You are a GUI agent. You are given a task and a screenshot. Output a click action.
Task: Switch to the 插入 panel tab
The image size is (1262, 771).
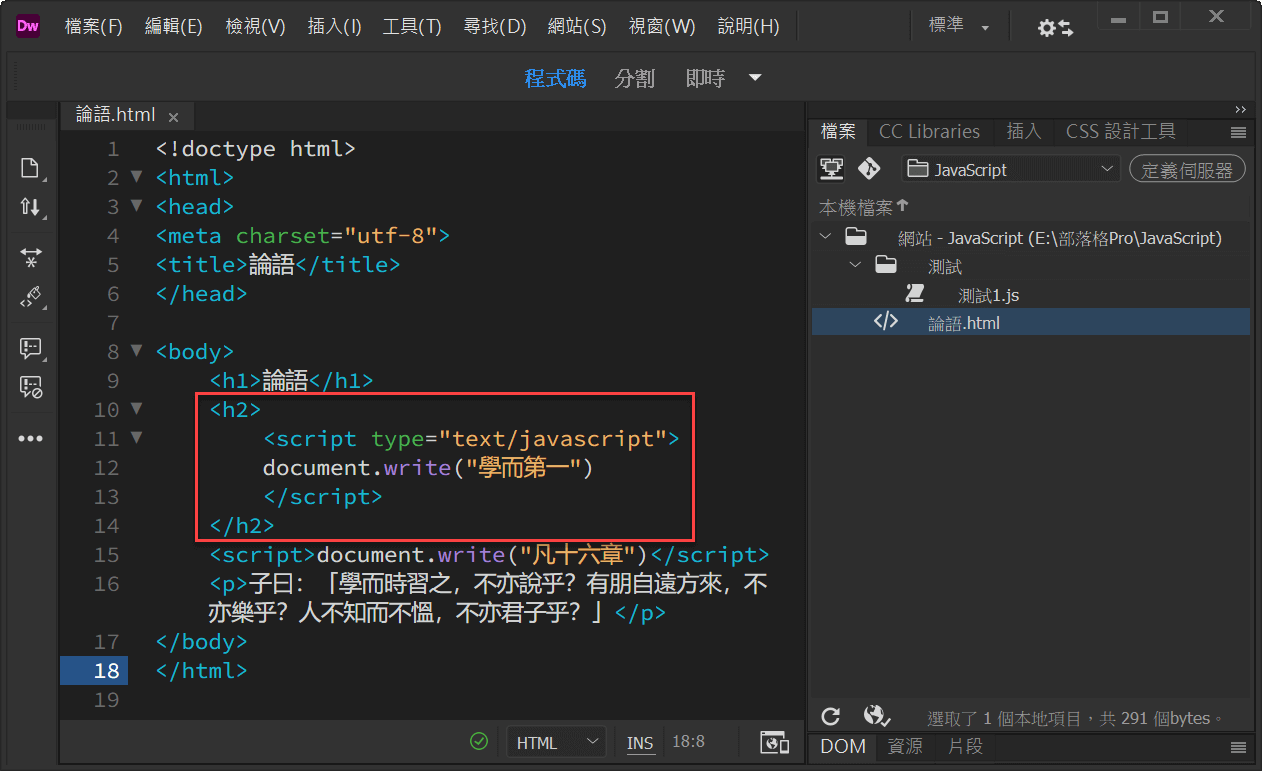[1023, 132]
